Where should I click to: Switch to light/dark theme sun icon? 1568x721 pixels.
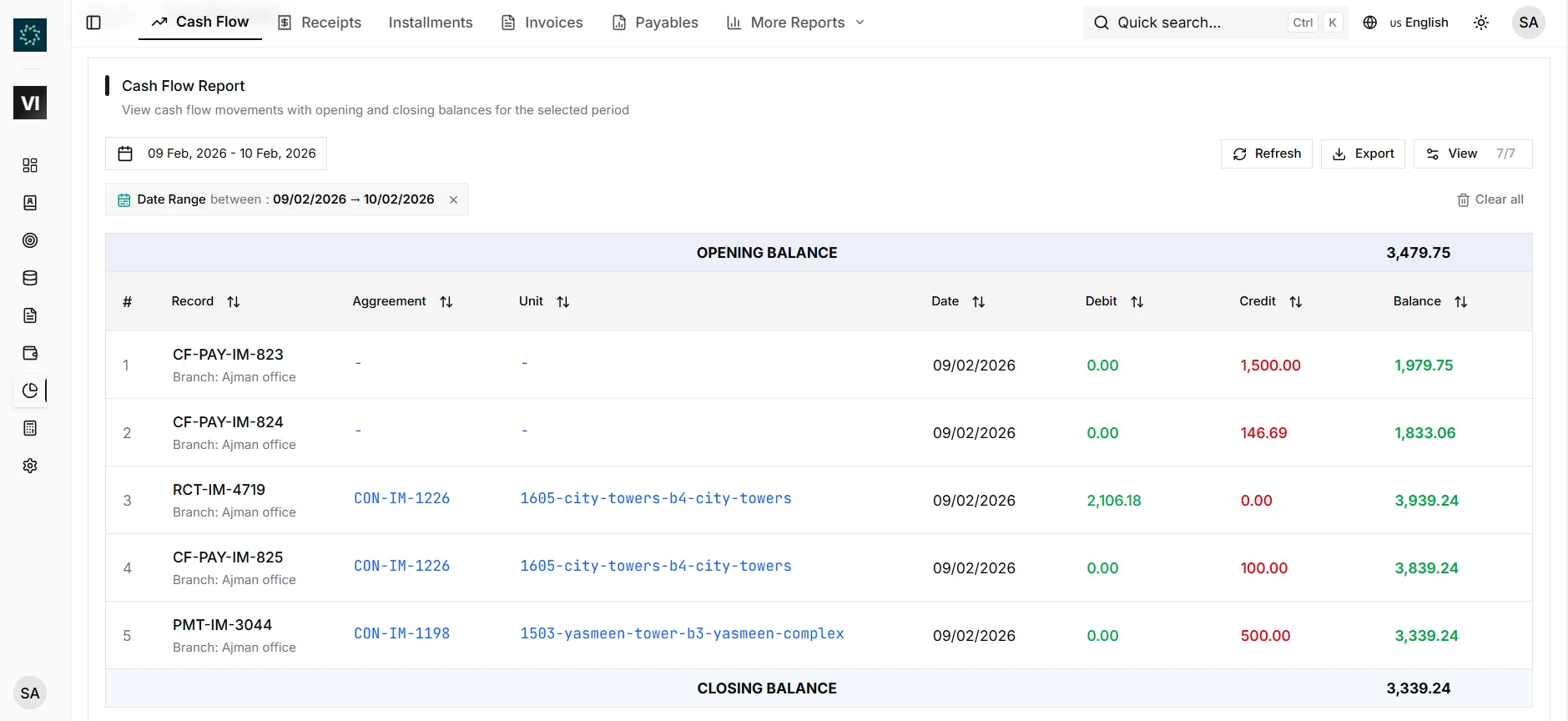[1480, 23]
